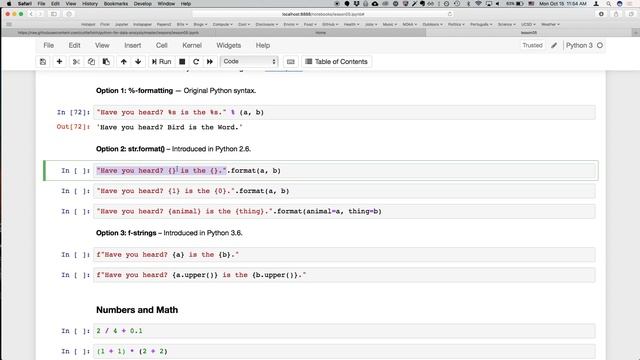Insert a cell below with the plus icon
Image resolution: width=640 pixels, height=360 pixels.
[x=59, y=62]
